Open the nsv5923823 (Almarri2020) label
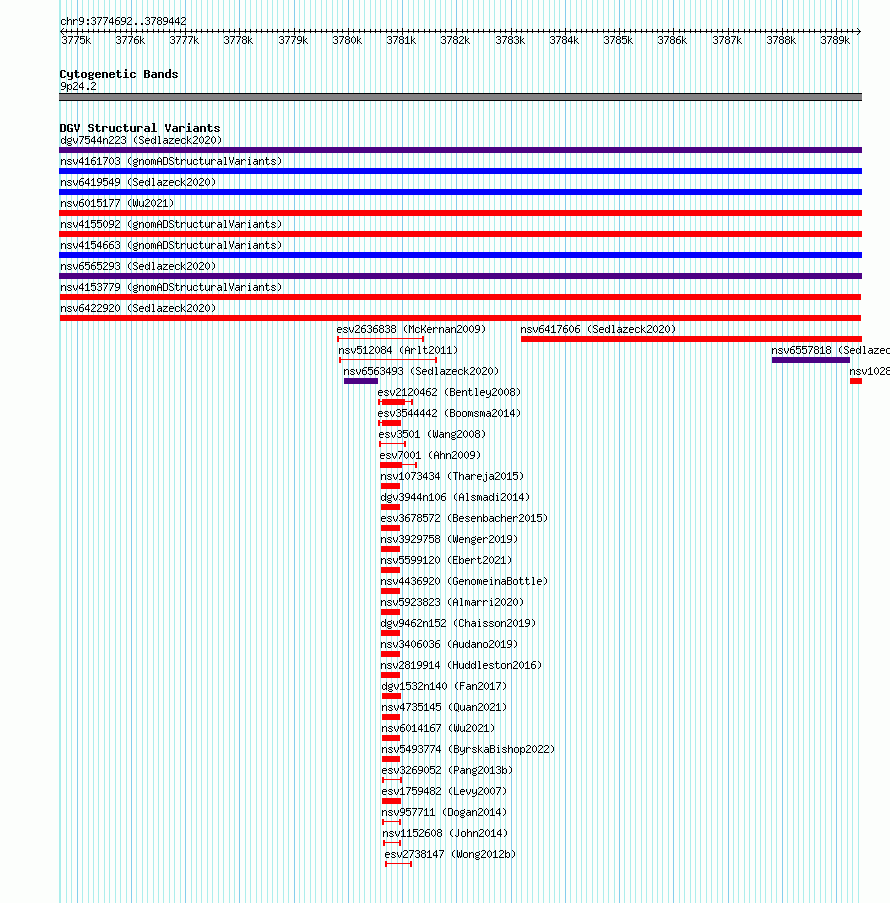 tap(452, 602)
